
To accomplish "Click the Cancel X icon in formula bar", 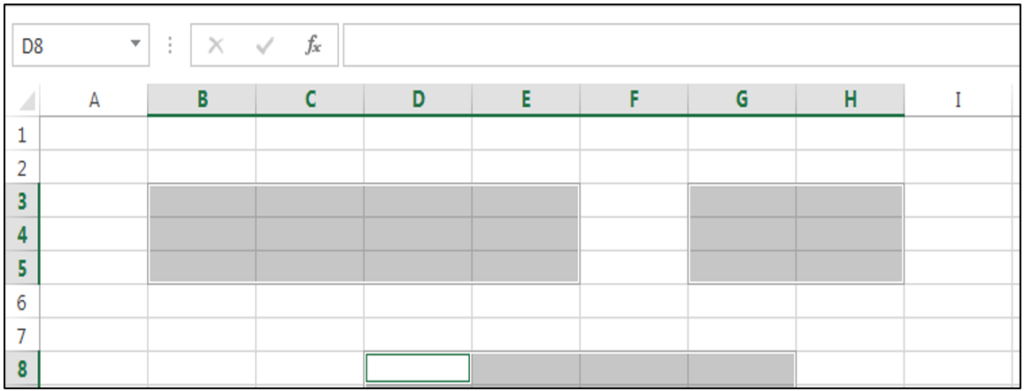I will pos(216,46).
